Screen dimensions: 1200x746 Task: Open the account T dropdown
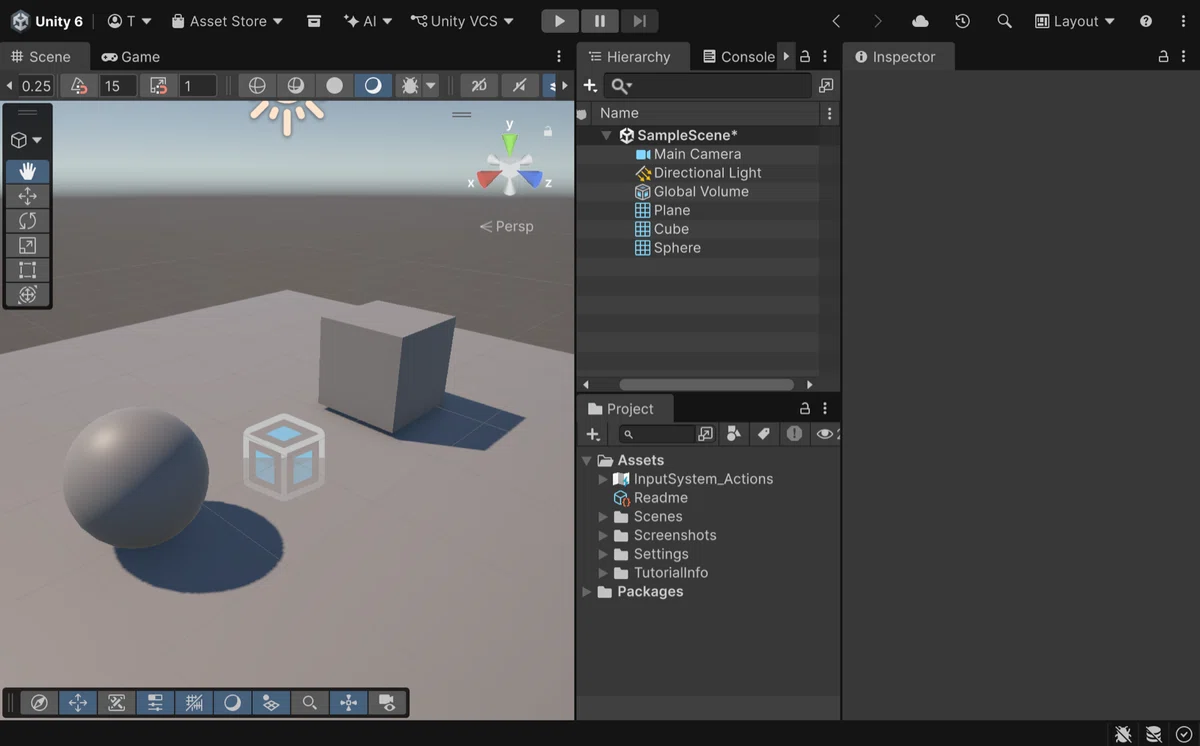tap(129, 21)
